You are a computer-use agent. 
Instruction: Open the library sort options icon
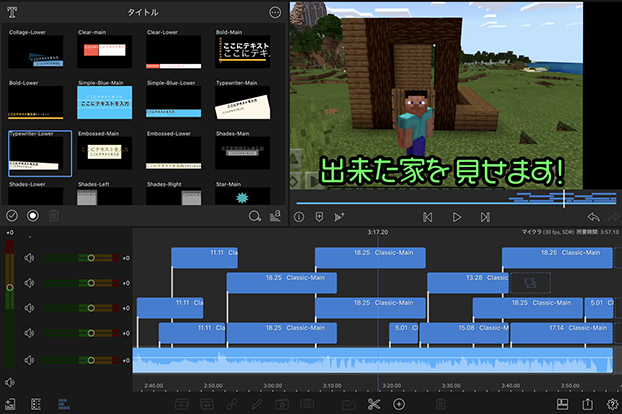[275, 216]
